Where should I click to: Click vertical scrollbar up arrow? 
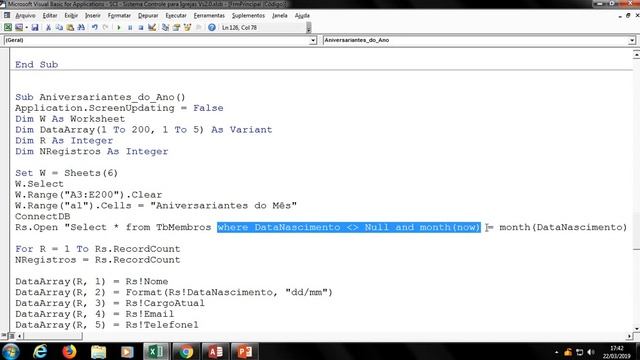tap(636, 54)
